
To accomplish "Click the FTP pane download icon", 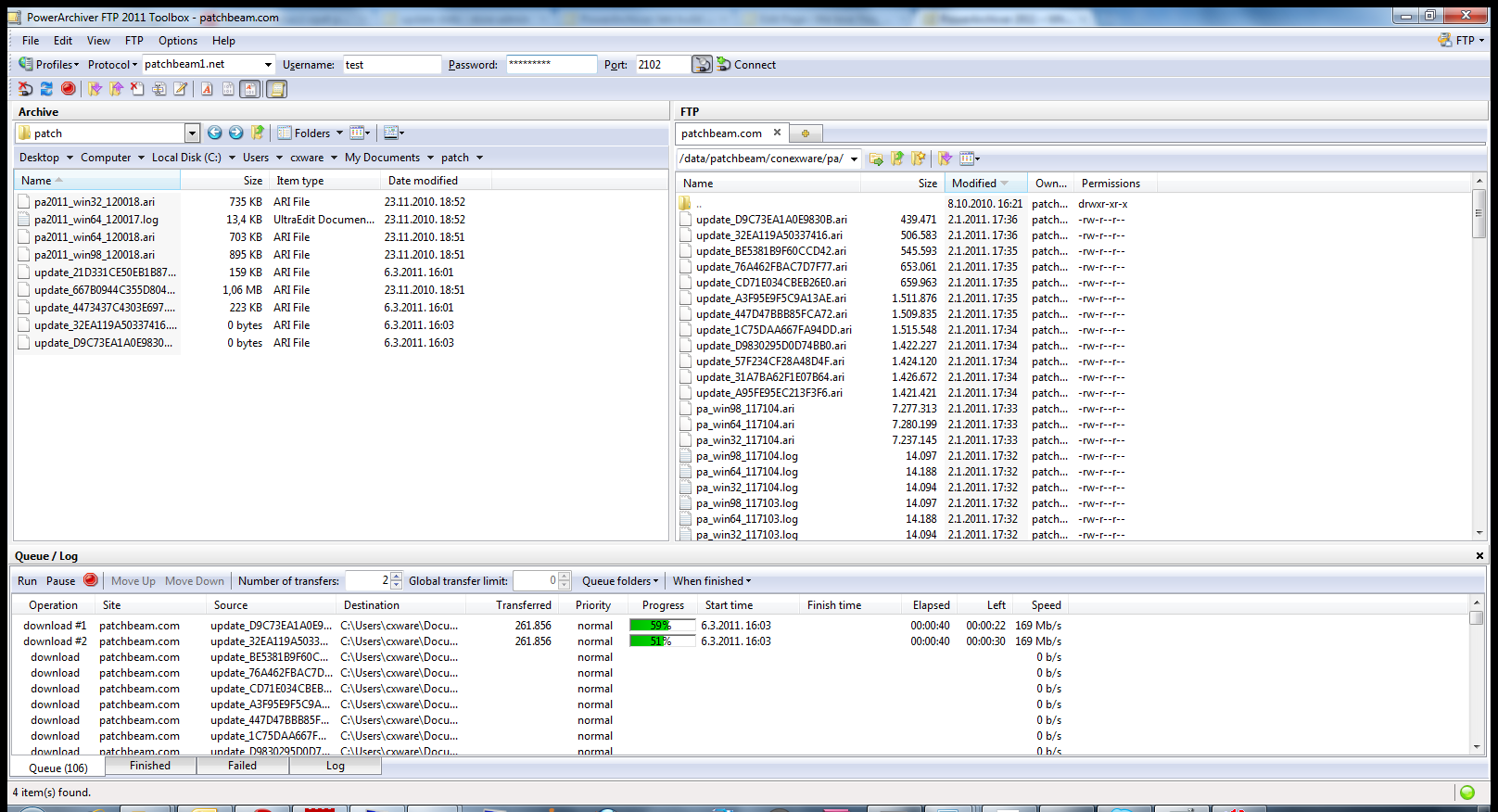I will (x=945, y=159).
